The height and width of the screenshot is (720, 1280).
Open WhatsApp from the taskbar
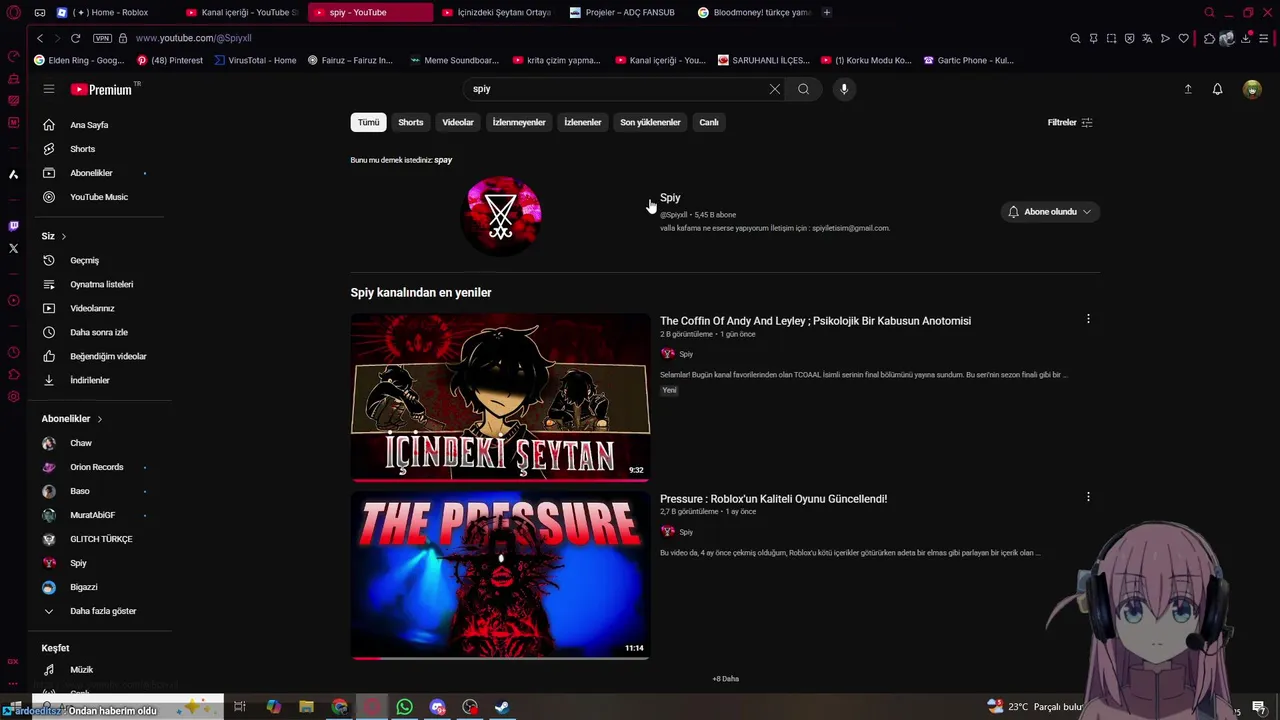(405, 707)
